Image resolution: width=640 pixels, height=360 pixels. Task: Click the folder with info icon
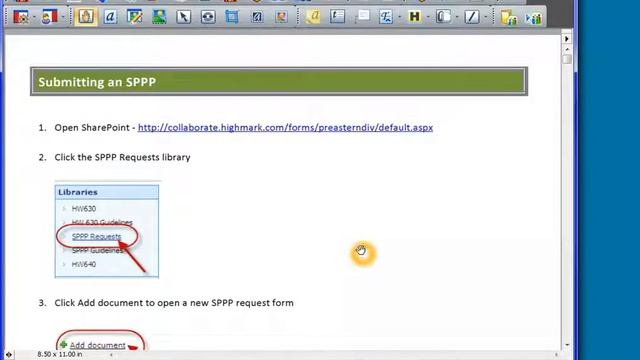click(x=509, y=18)
